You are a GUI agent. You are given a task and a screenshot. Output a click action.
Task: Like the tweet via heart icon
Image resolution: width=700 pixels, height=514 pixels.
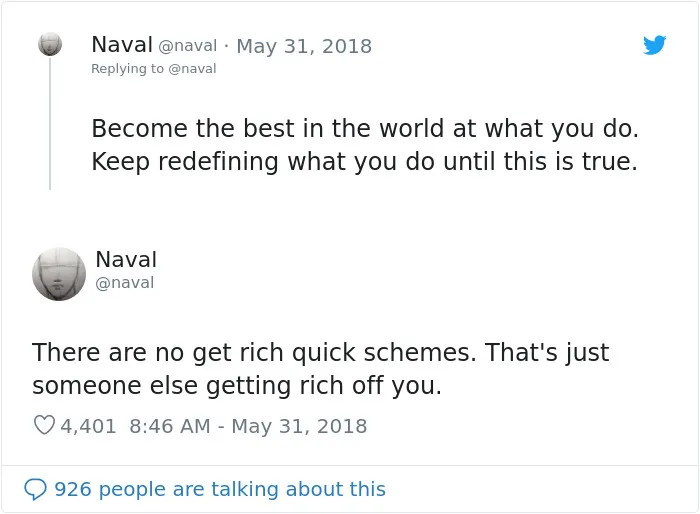tap(44, 425)
